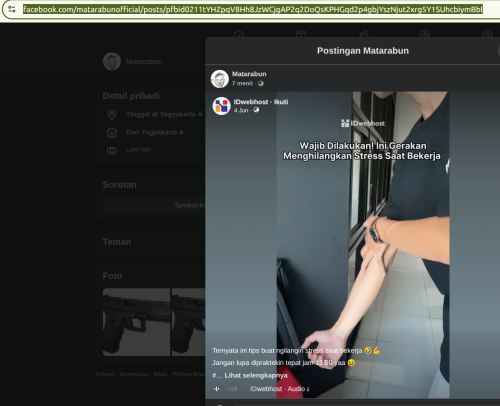Open the Teman section heading
This screenshot has height=406, width=500.
pos(117,242)
